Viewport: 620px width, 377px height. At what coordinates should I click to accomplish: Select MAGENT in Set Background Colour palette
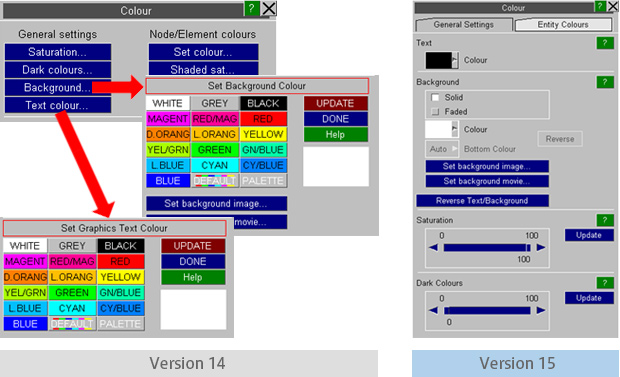point(168,119)
